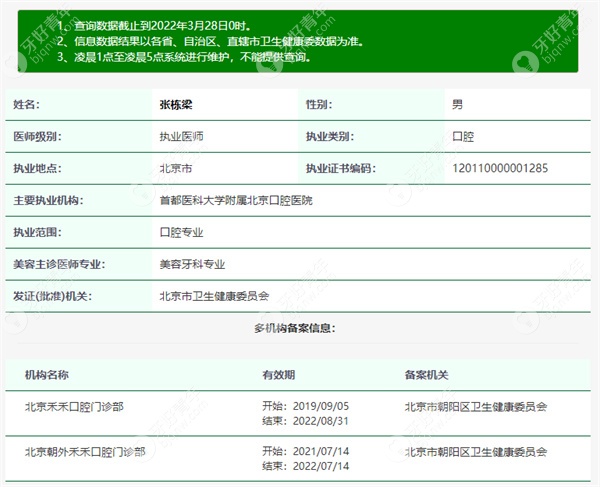600x487 pixels.
Task: Click the 备案机关 column header
Action: point(426,375)
